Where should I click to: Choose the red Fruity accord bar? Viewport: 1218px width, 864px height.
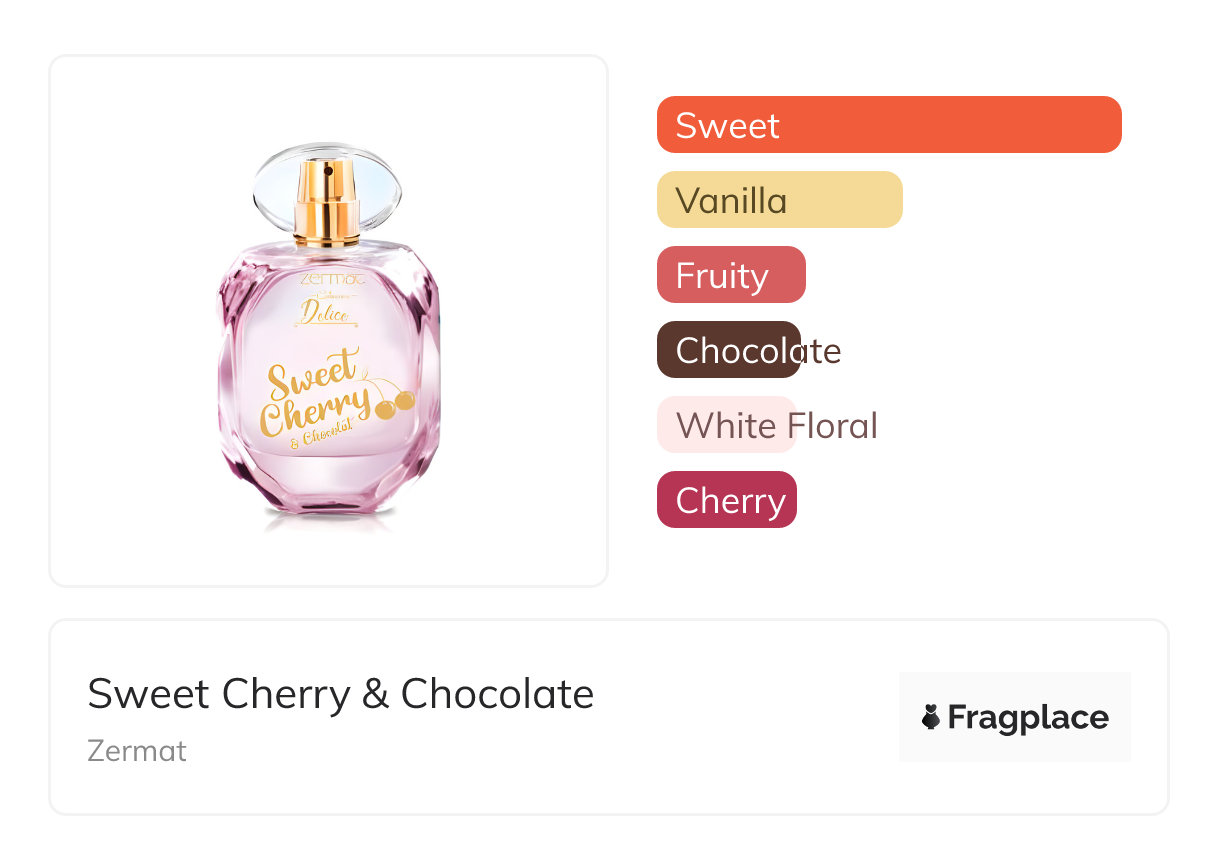click(731, 275)
